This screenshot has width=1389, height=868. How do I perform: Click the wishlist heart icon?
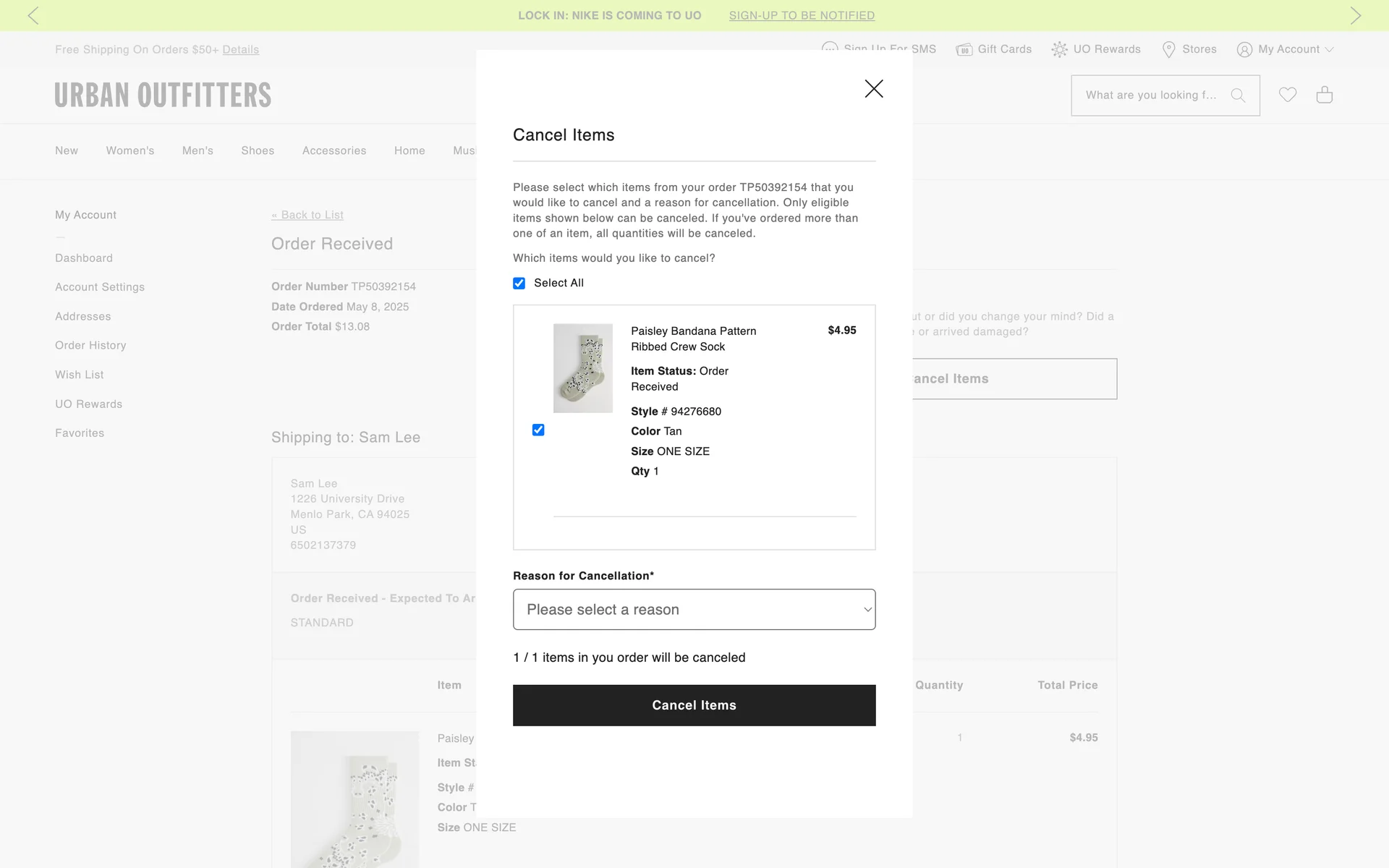[1287, 95]
